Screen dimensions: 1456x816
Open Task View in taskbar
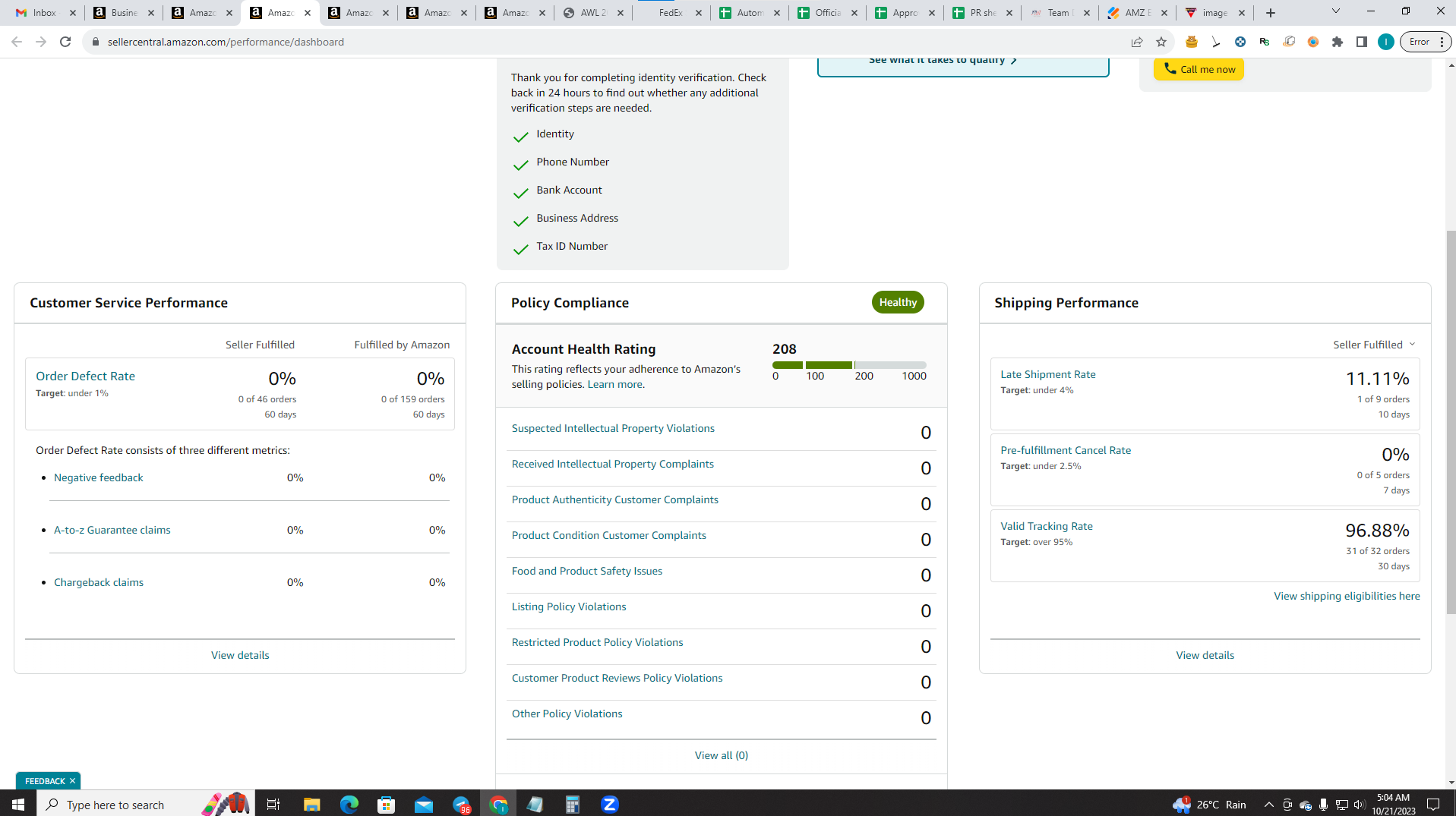(x=273, y=804)
